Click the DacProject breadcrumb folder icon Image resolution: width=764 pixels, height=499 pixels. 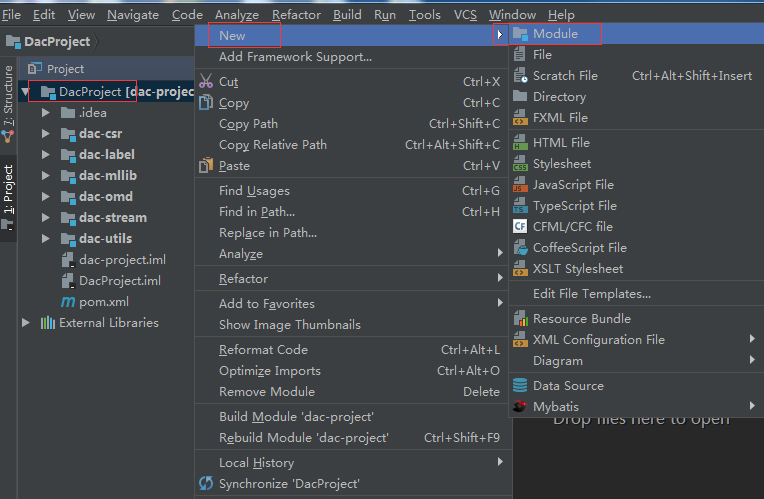(x=13, y=42)
